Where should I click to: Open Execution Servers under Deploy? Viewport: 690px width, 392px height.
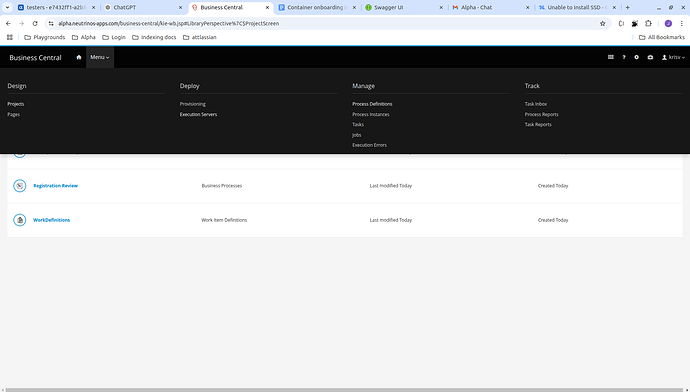point(198,114)
